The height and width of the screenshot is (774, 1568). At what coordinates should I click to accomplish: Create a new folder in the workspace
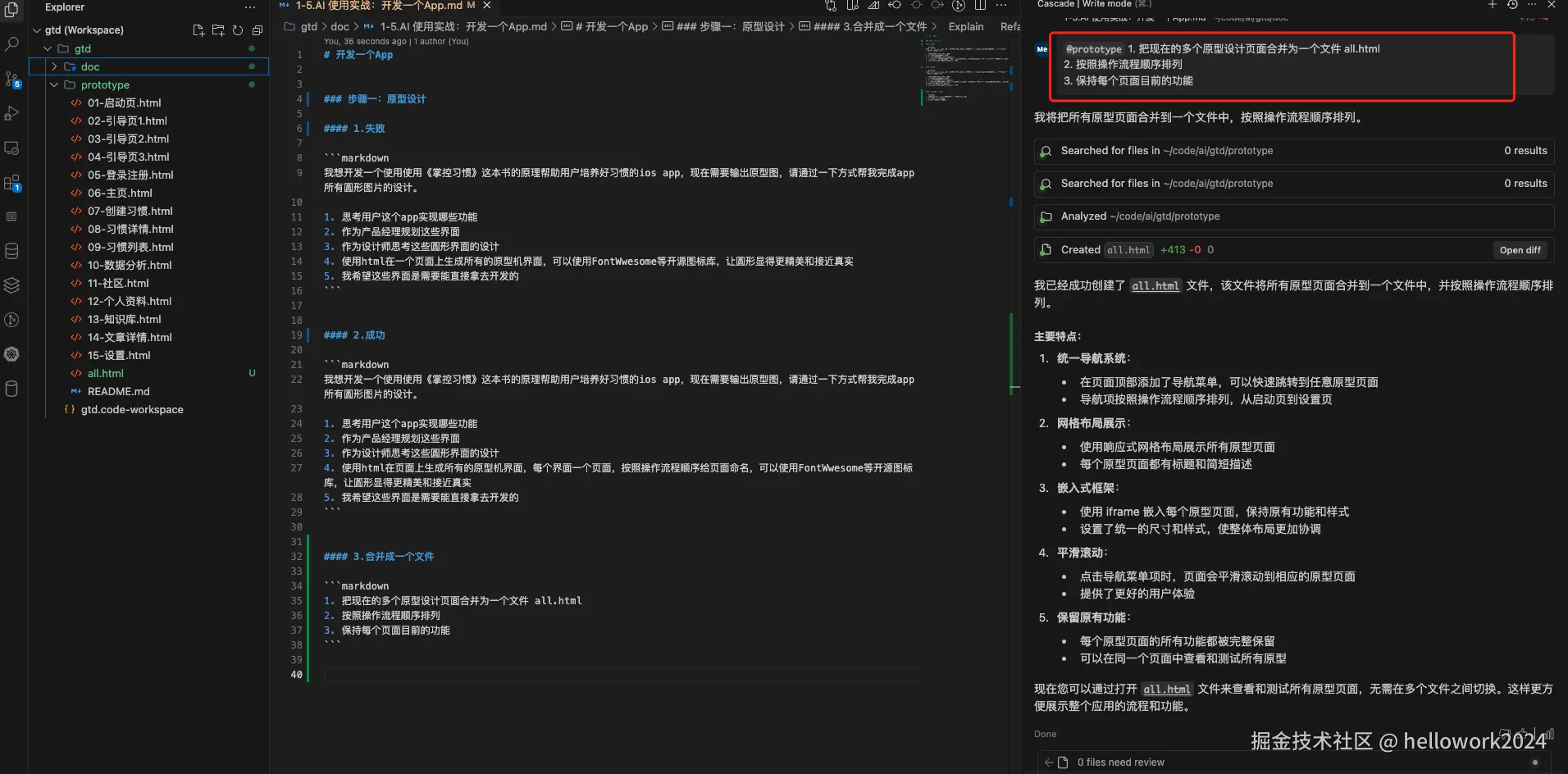[x=218, y=30]
